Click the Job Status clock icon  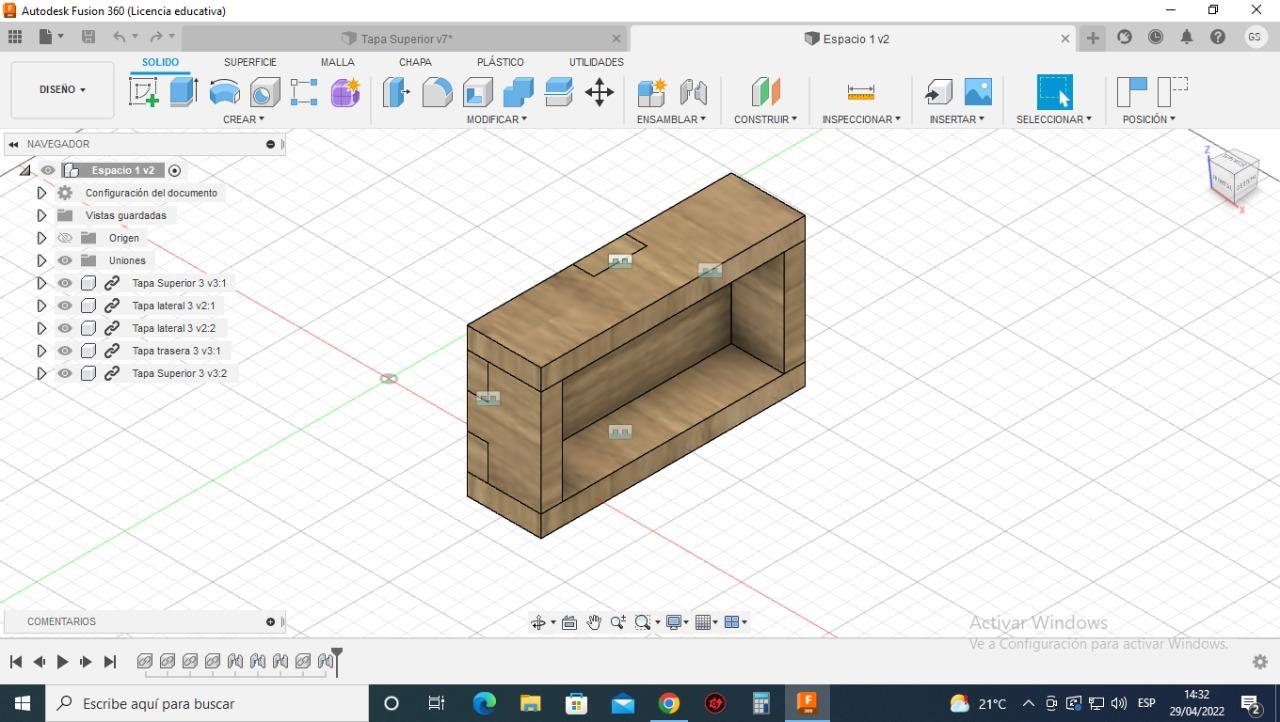click(x=1156, y=37)
